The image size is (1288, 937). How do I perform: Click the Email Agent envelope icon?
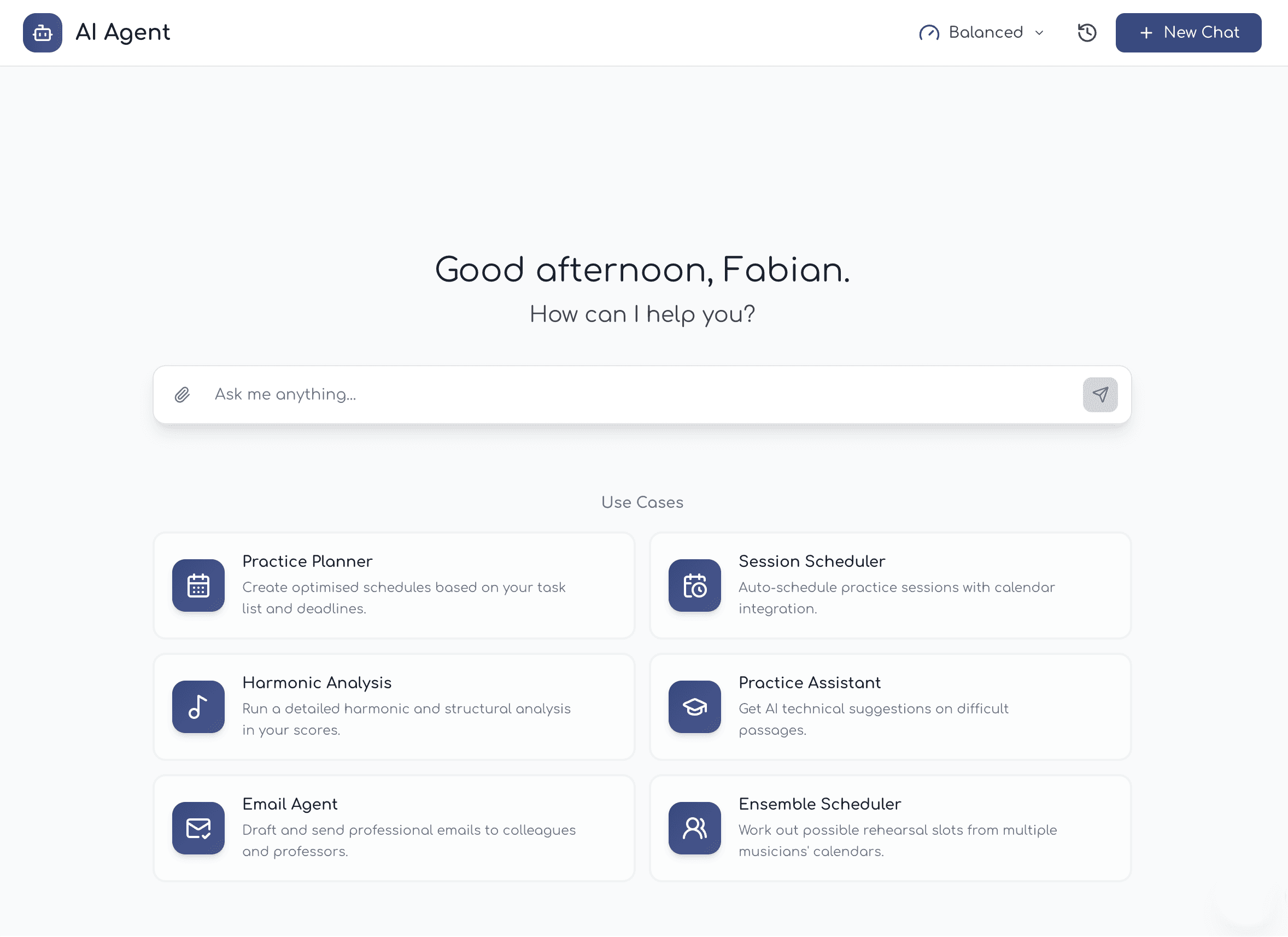(198, 829)
